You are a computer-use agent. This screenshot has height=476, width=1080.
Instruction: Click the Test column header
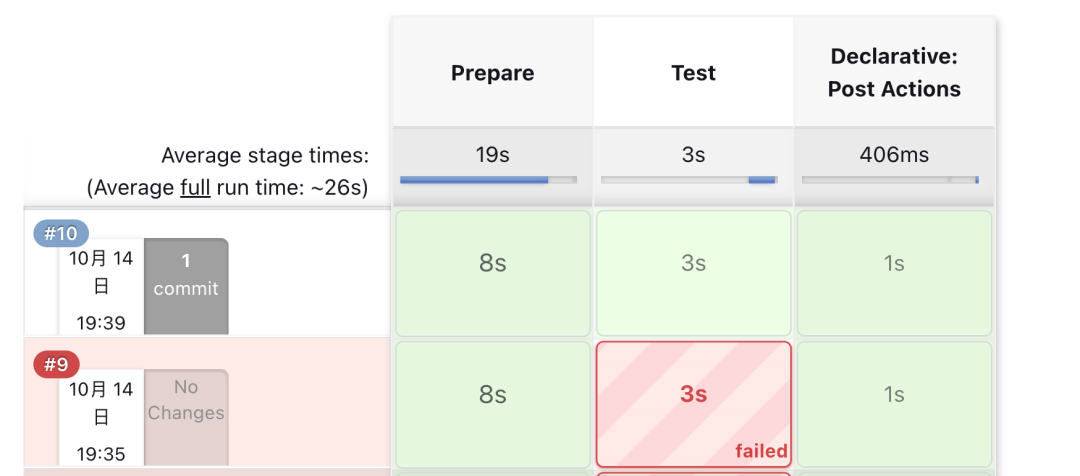(x=694, y=72)
